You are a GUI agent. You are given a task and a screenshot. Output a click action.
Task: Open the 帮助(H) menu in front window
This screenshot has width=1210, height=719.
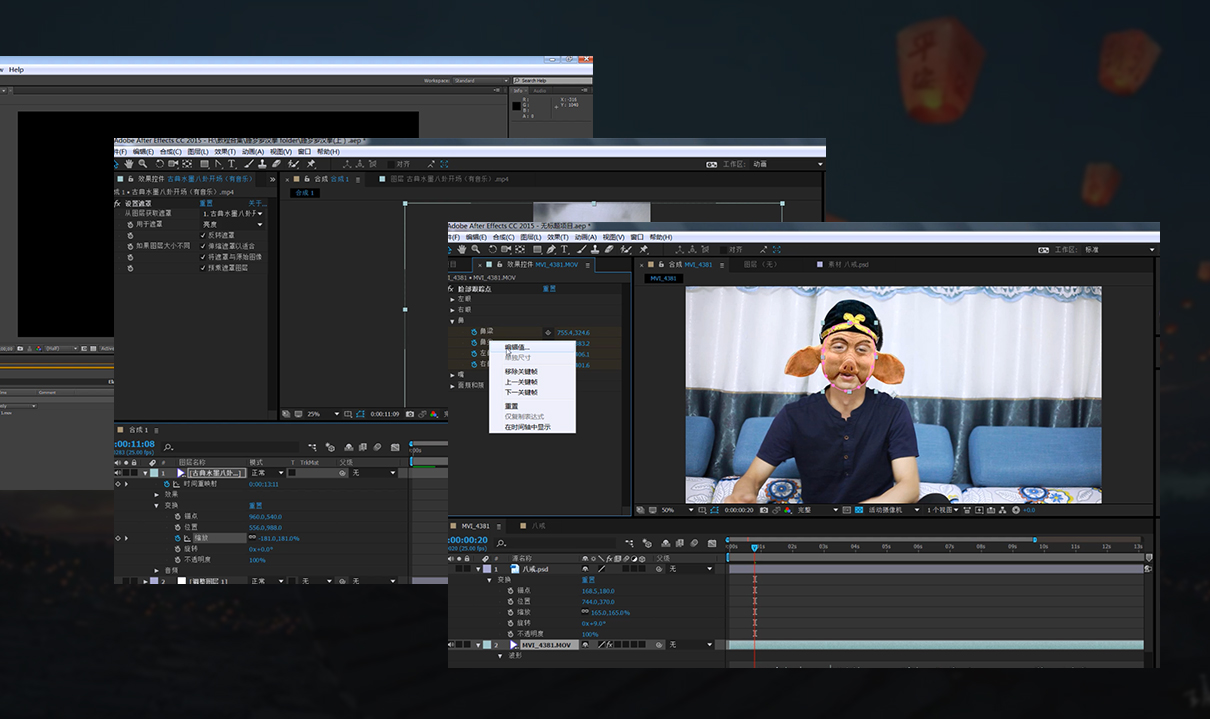(x=662, y=237)
